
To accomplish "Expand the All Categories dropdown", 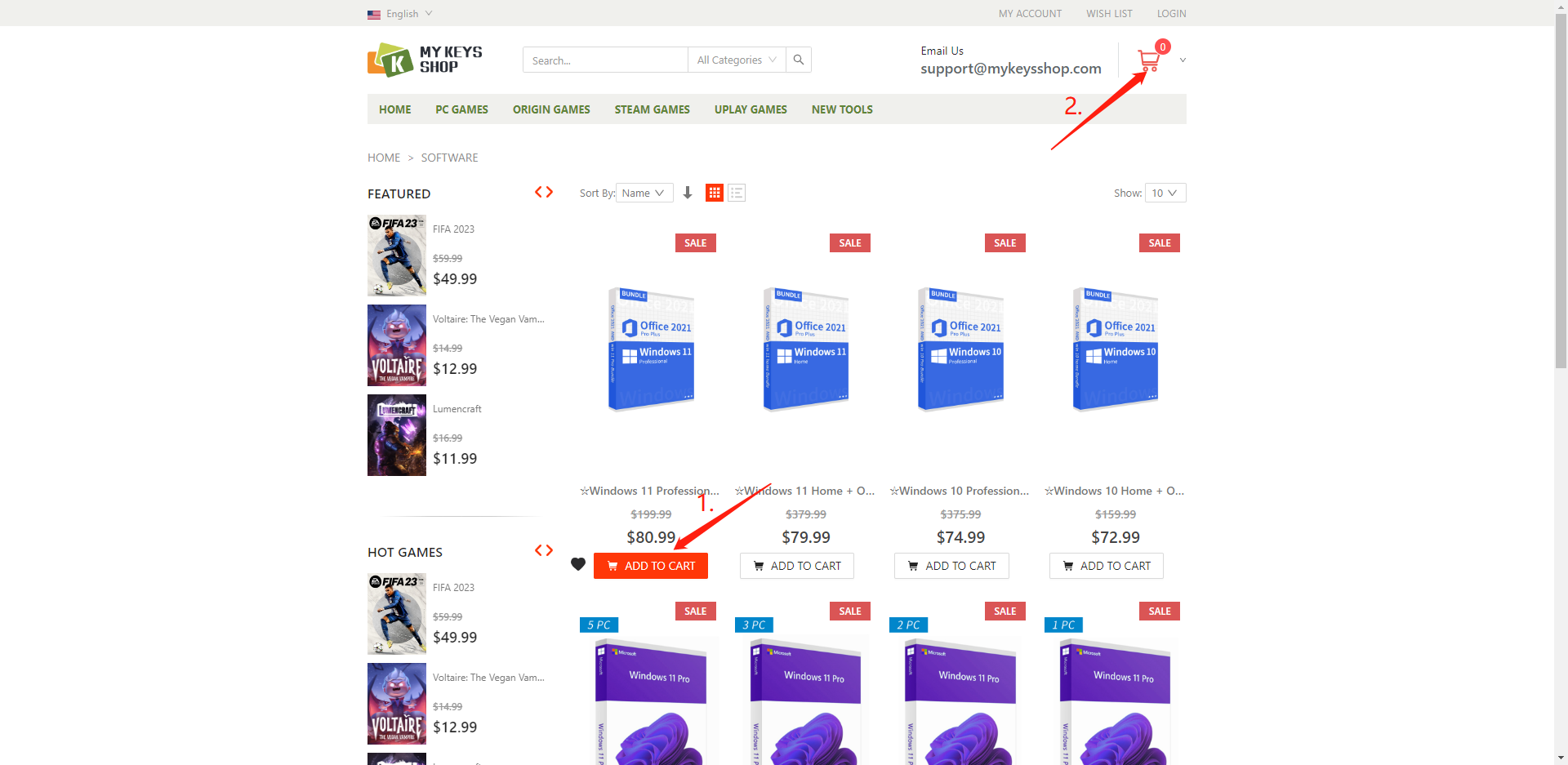I will pyautogui.click(x=736, y=60).
